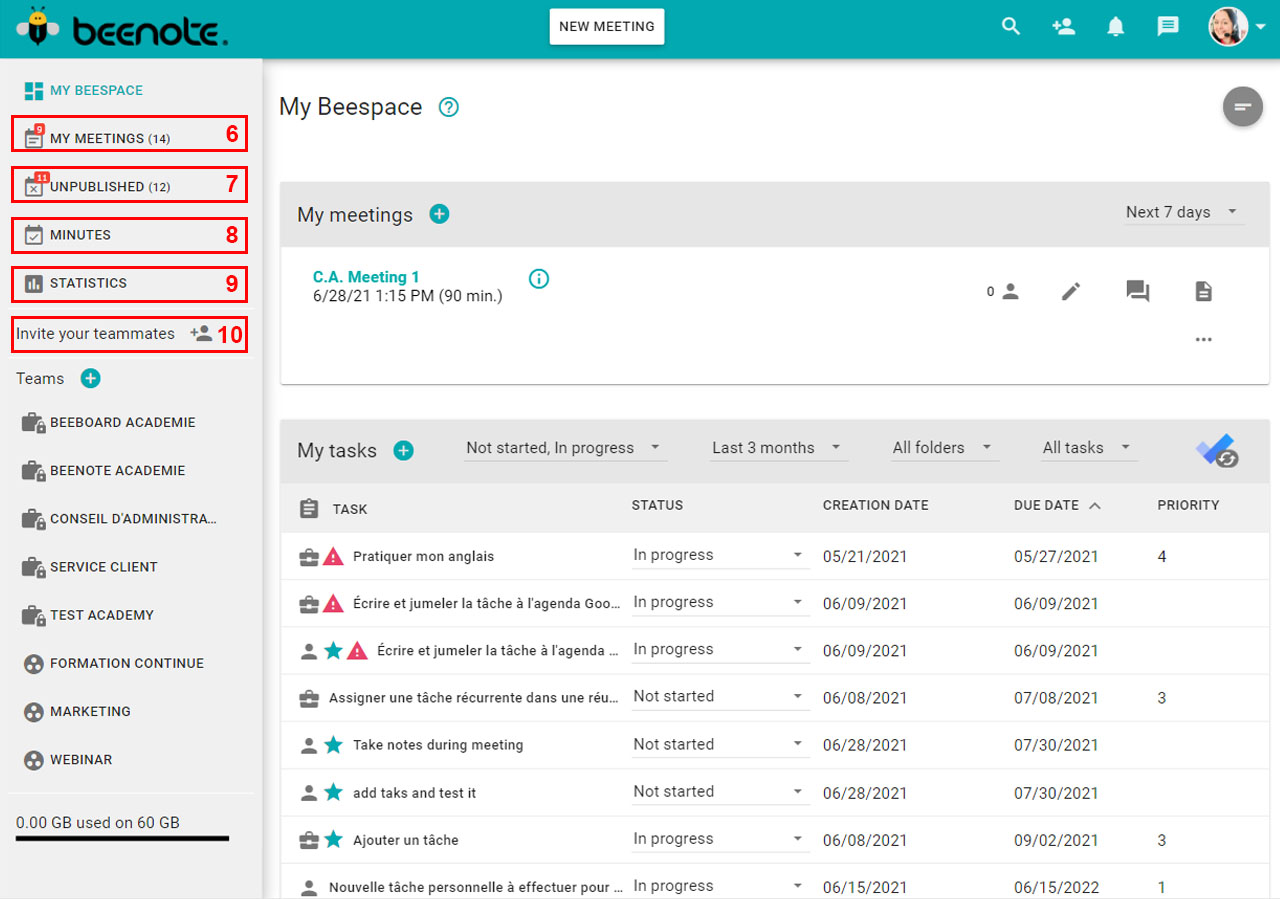Sort by Task column header
1280x899 pixels.
(x=350, y=509)
